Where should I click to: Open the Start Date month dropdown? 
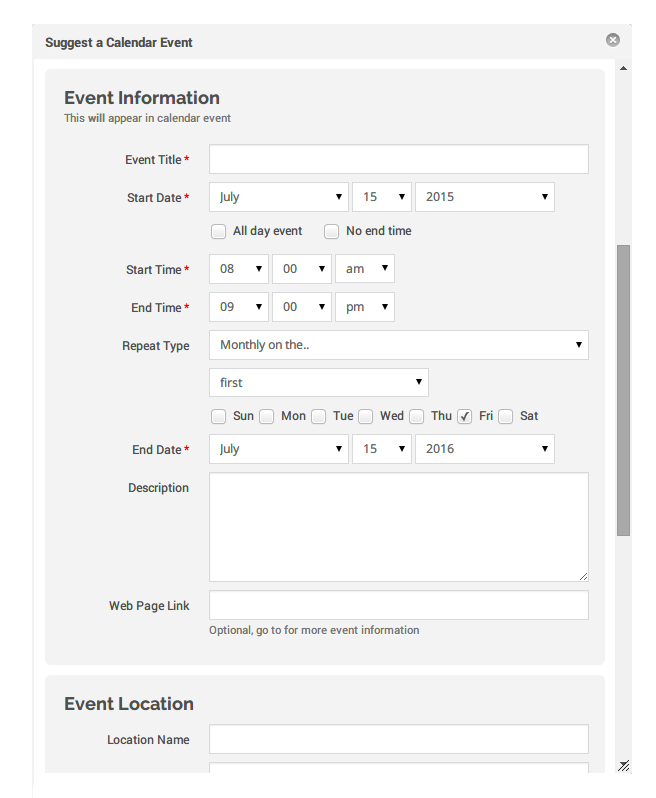(279, 197)
